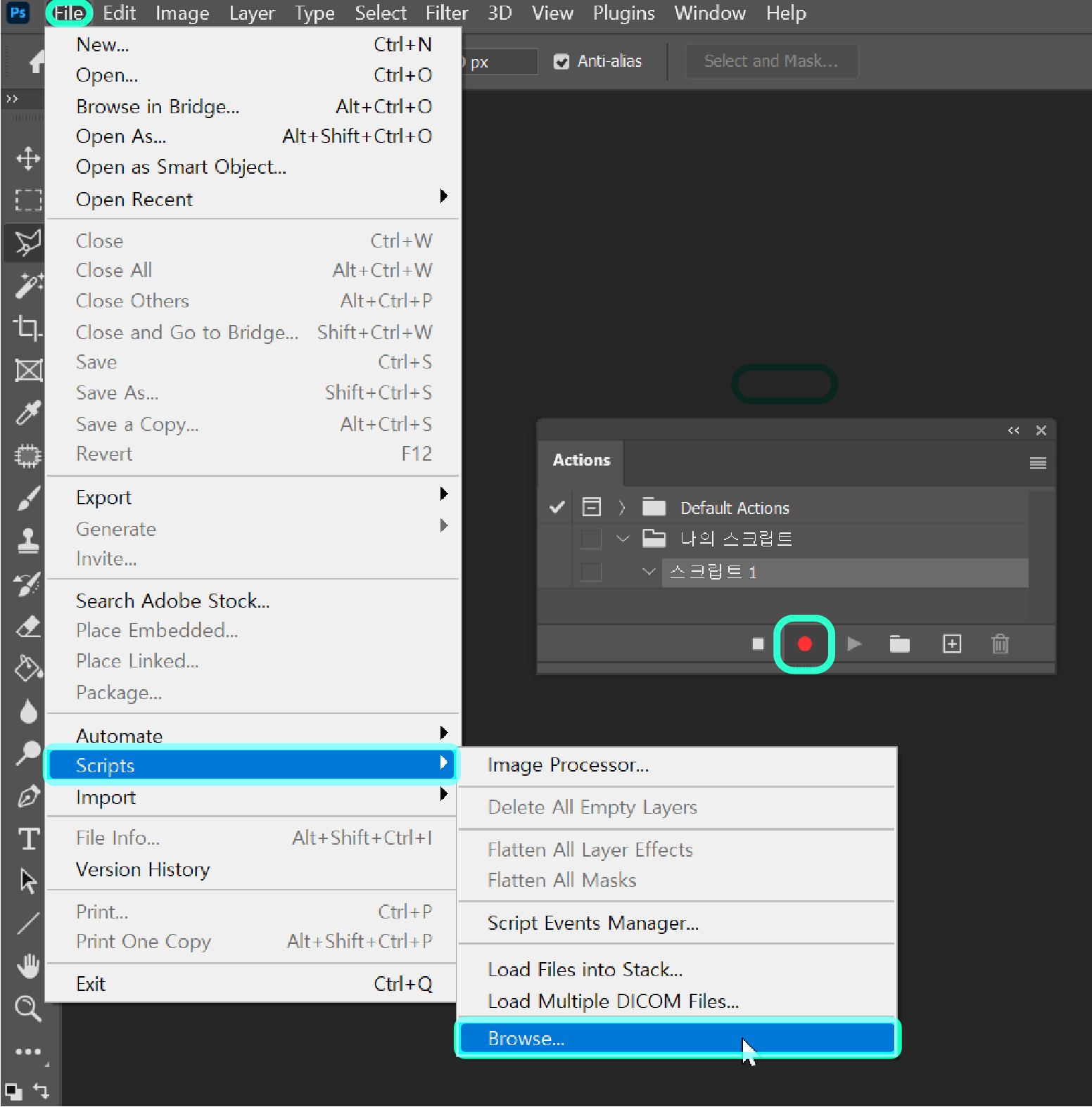
Task: Select the Dodge tool
Action: coord(28,753)
